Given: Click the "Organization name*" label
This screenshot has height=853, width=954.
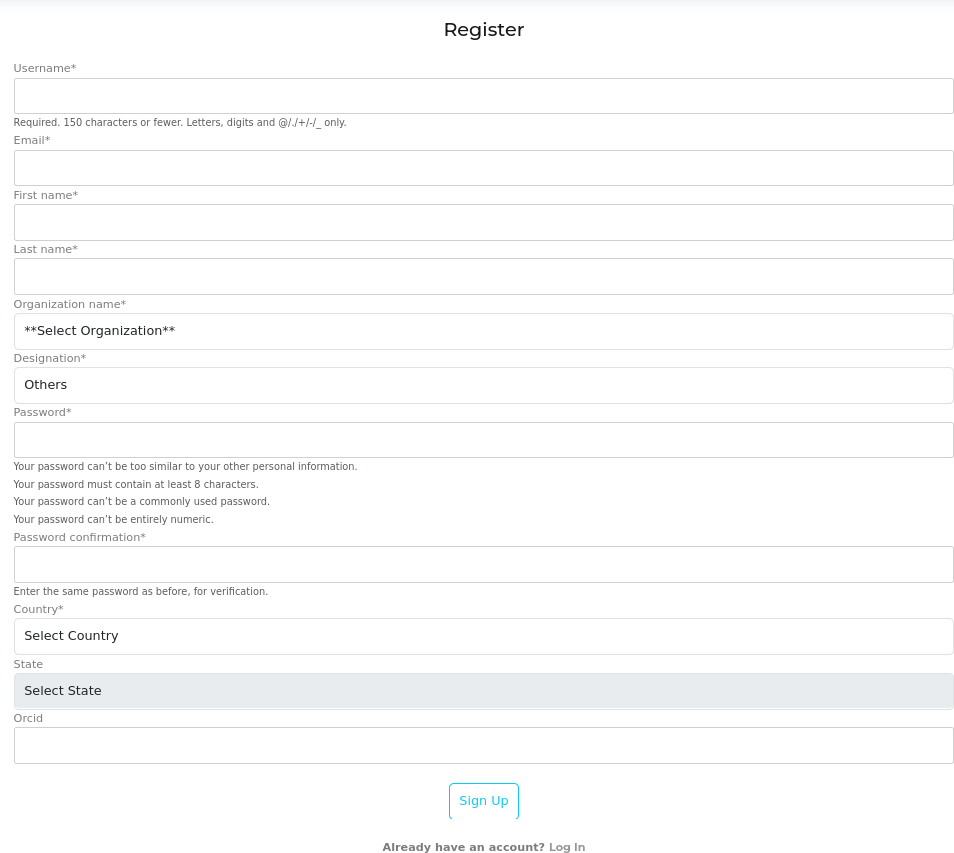Looking at the screenshot, I should click(70, 304).
